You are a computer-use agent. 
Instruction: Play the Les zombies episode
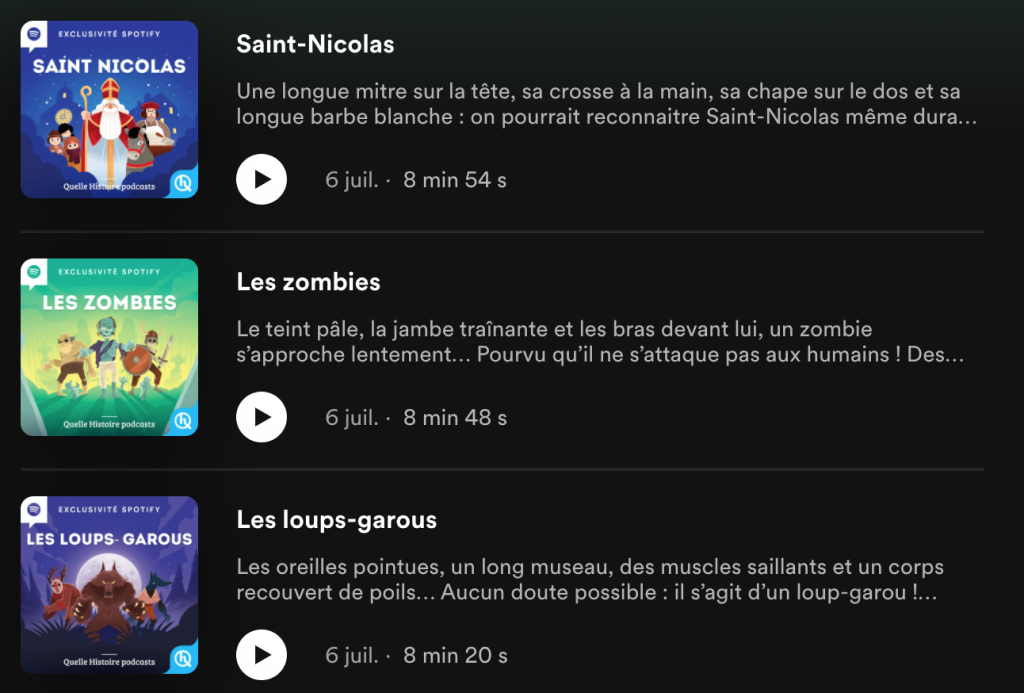261,417
